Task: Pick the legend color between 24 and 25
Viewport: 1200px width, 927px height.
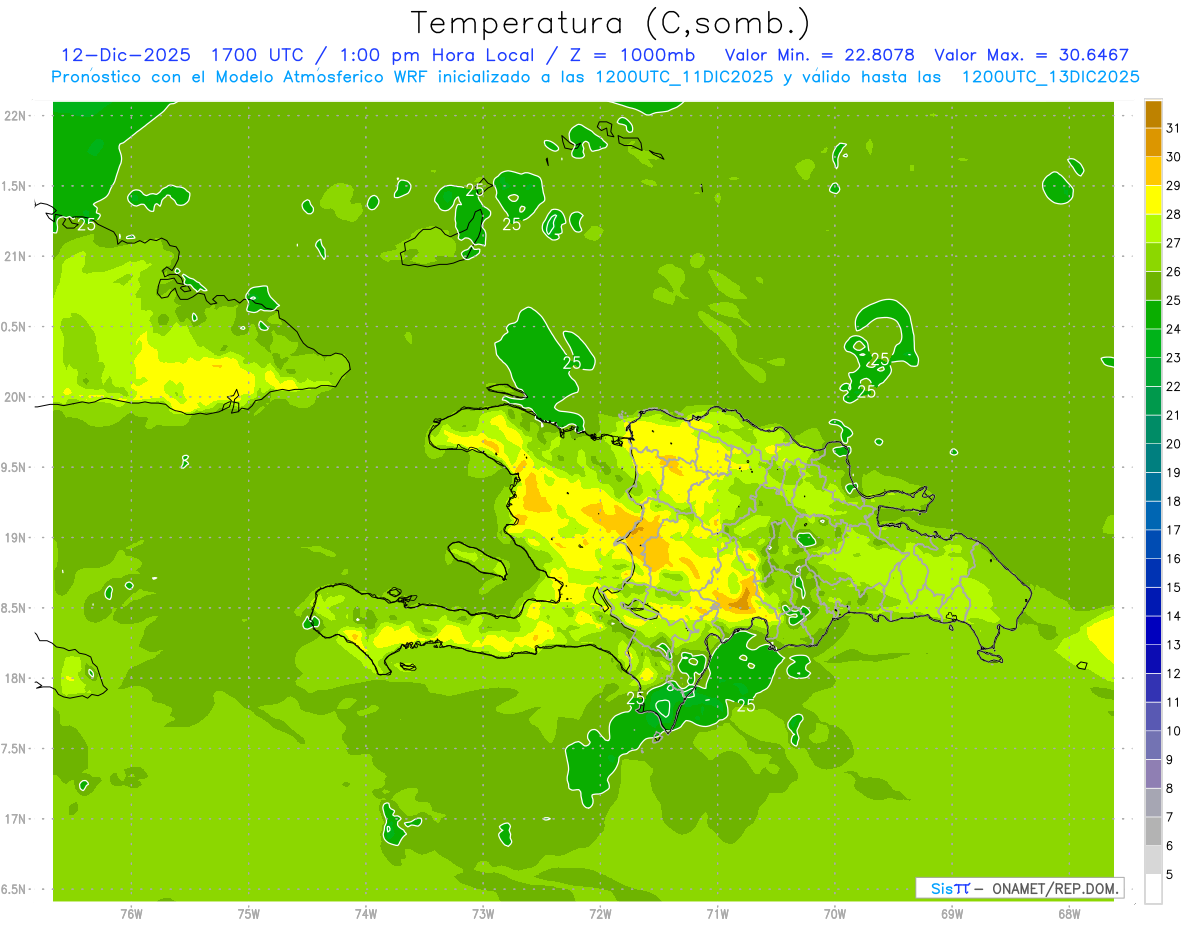Action: pyautogui.click(x=1153, y=315)
